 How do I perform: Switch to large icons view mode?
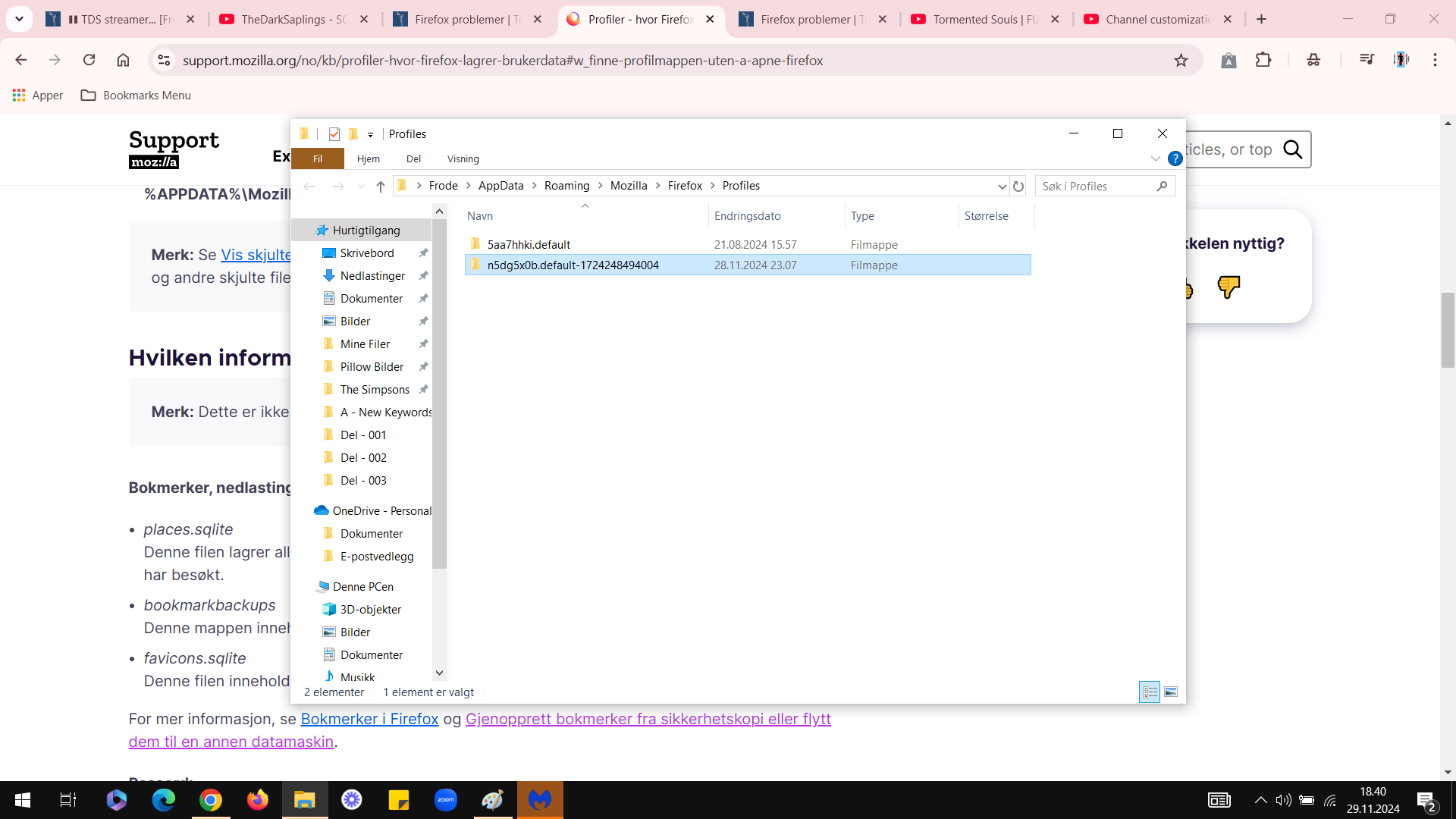[x=1171, y=692]
